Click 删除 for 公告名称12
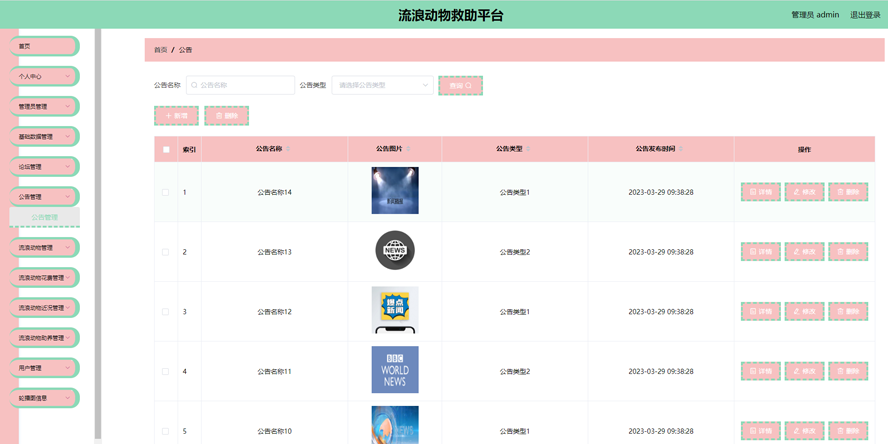 [x=848, y=311]
